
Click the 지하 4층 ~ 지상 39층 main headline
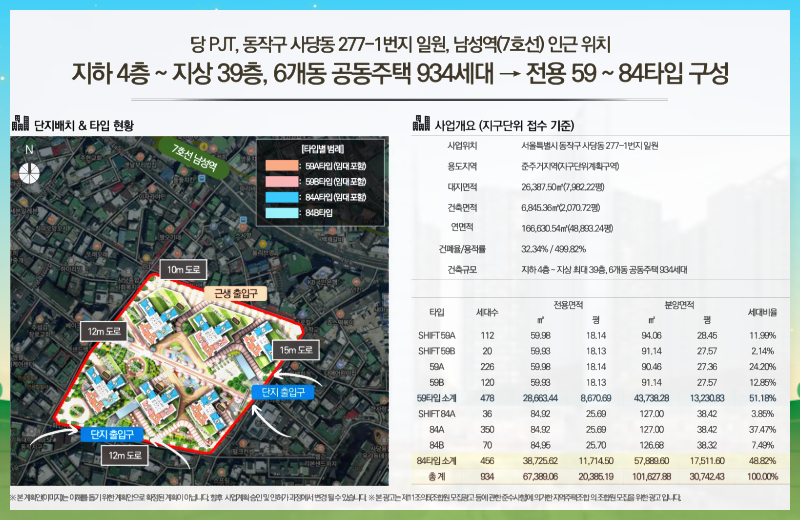[x=400, y=73]
